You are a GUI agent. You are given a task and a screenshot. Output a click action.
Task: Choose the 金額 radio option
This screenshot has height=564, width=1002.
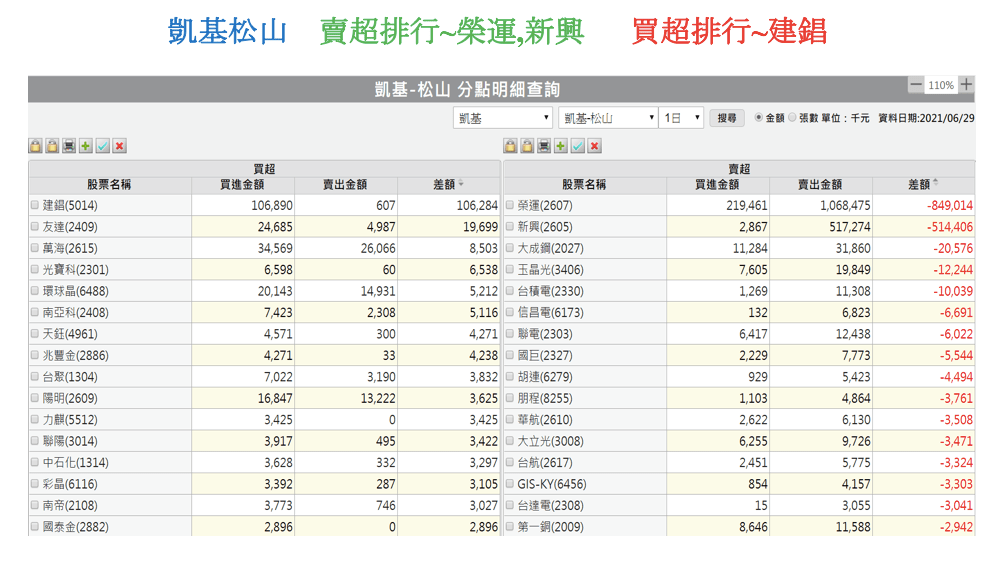pos(758,117)
